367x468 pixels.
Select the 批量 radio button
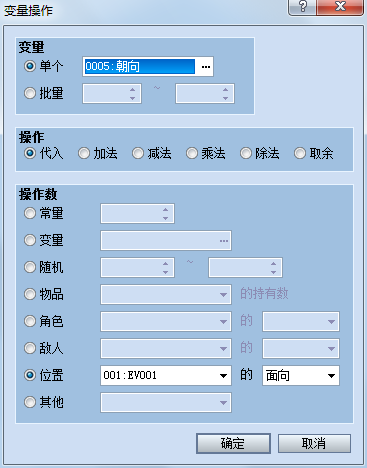(x=30, y=93)
